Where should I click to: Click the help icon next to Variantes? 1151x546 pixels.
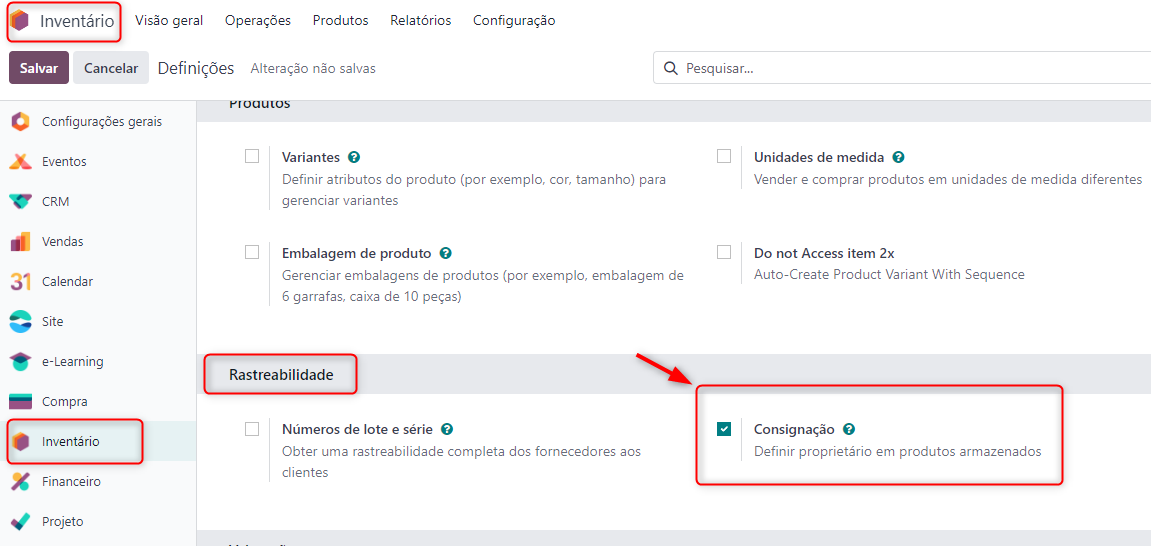(x=355, y=157)
